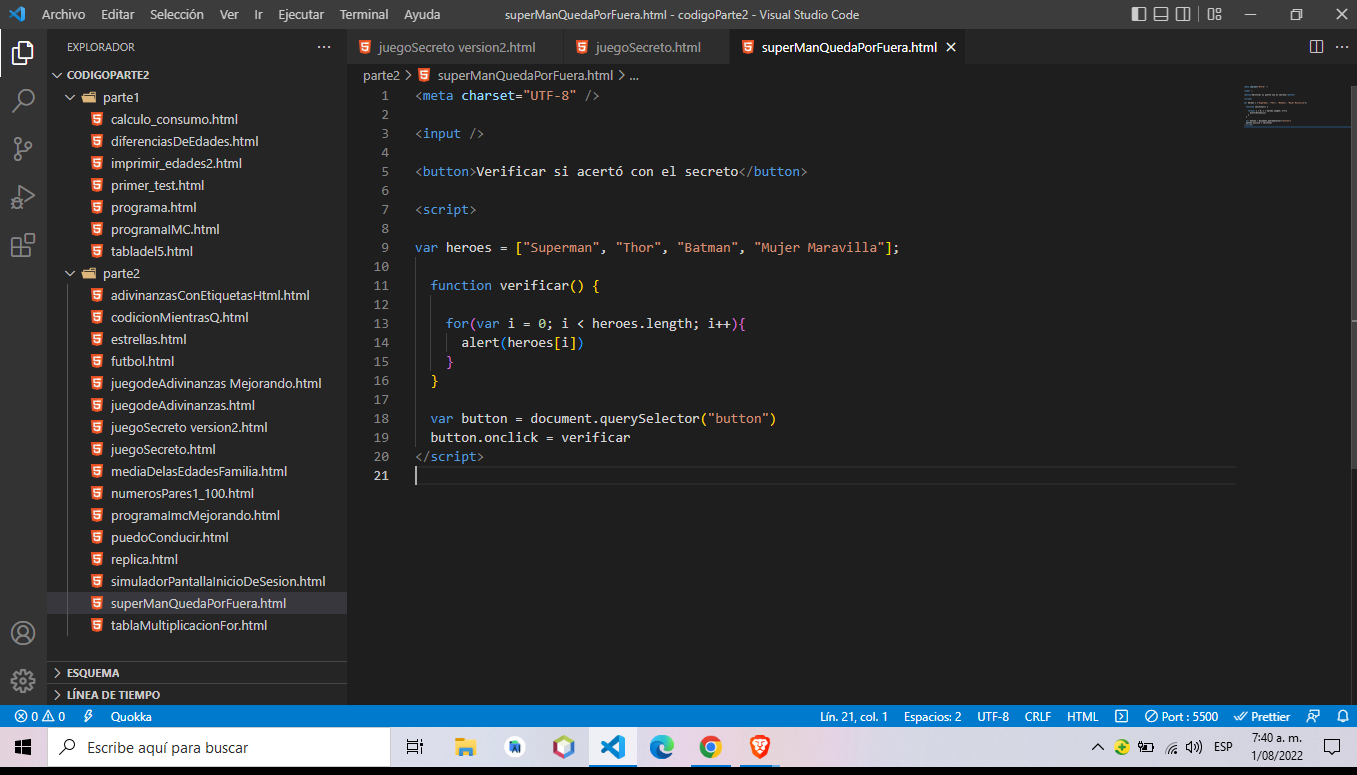
Task: Open Brave browser from the taskbar
Action: tap(760, 747)
